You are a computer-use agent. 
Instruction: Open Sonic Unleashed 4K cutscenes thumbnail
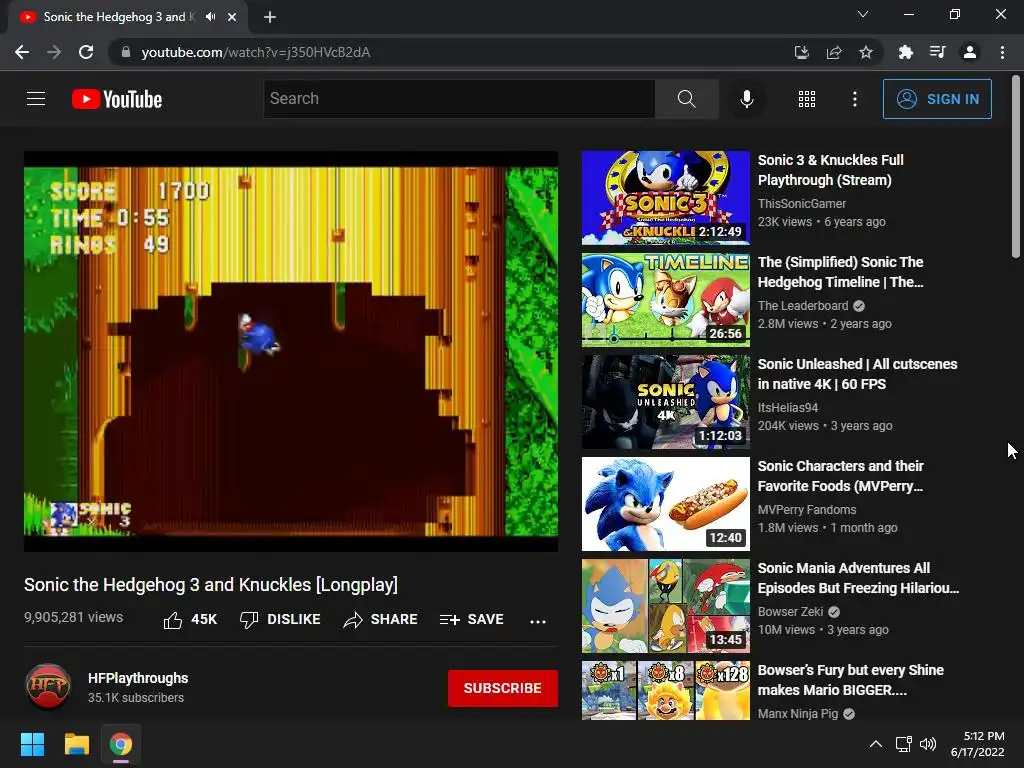pyautogui.click(x=665, y=402)
